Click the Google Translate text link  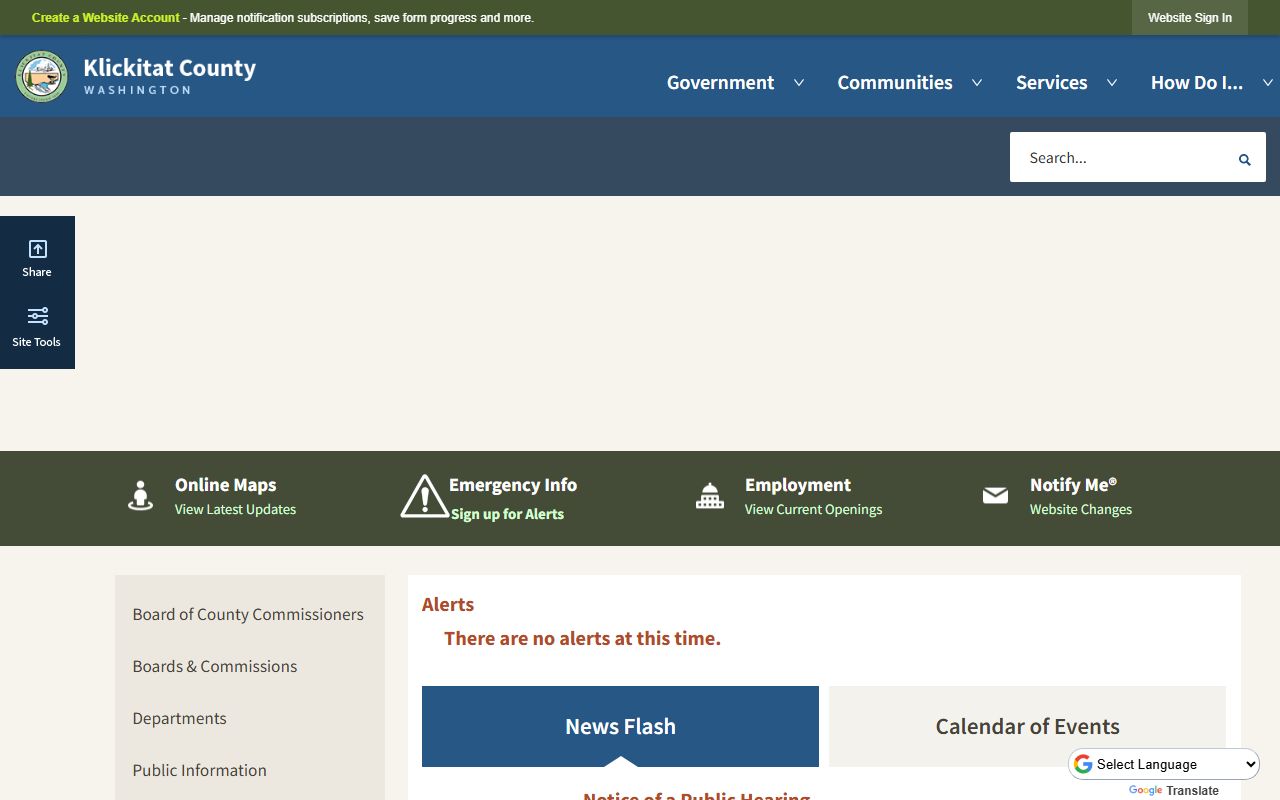pyautogui.click(x=1174, y=790)
